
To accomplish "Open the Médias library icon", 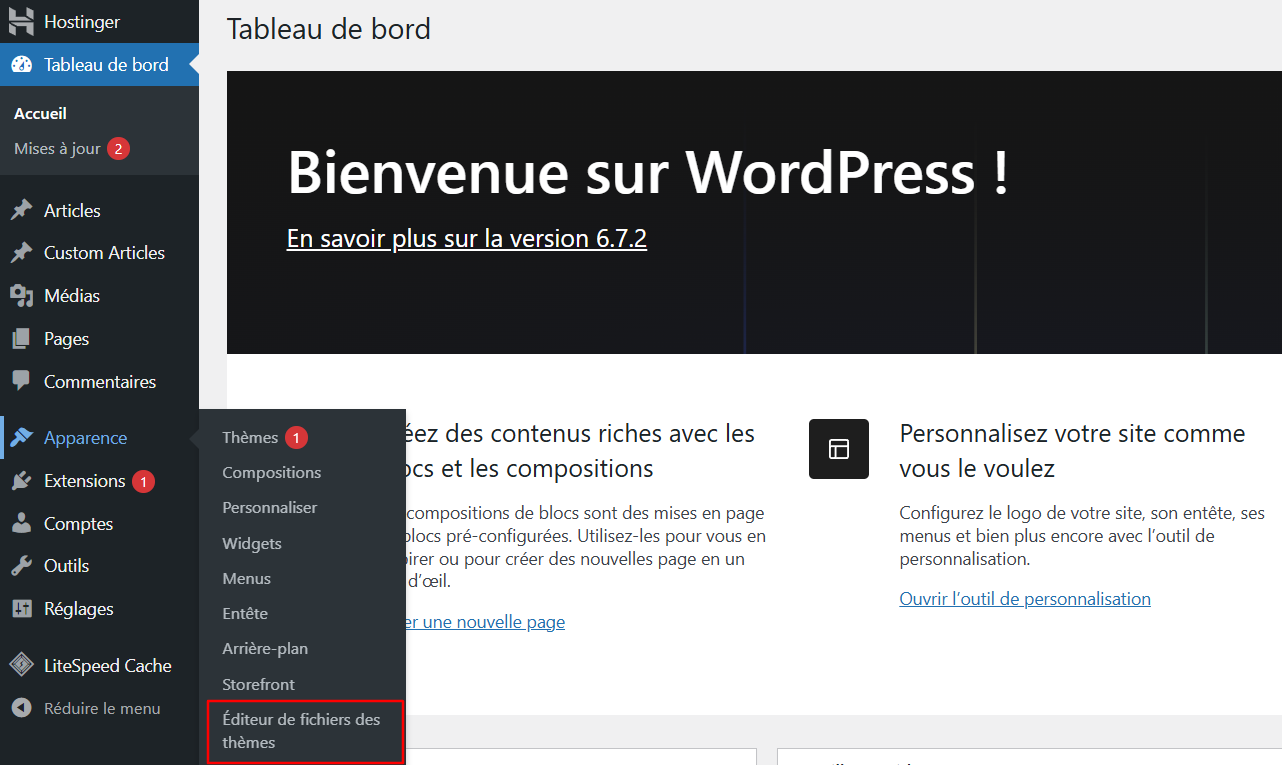I will click(x=22, y=295).
